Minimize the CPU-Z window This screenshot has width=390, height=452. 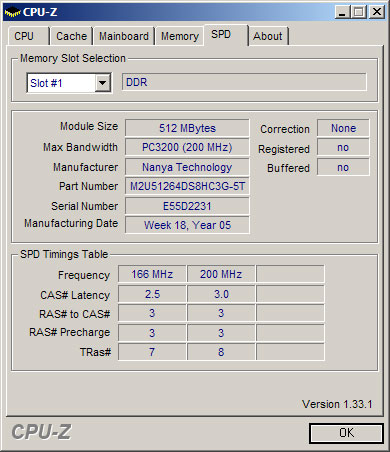[342, 12]
